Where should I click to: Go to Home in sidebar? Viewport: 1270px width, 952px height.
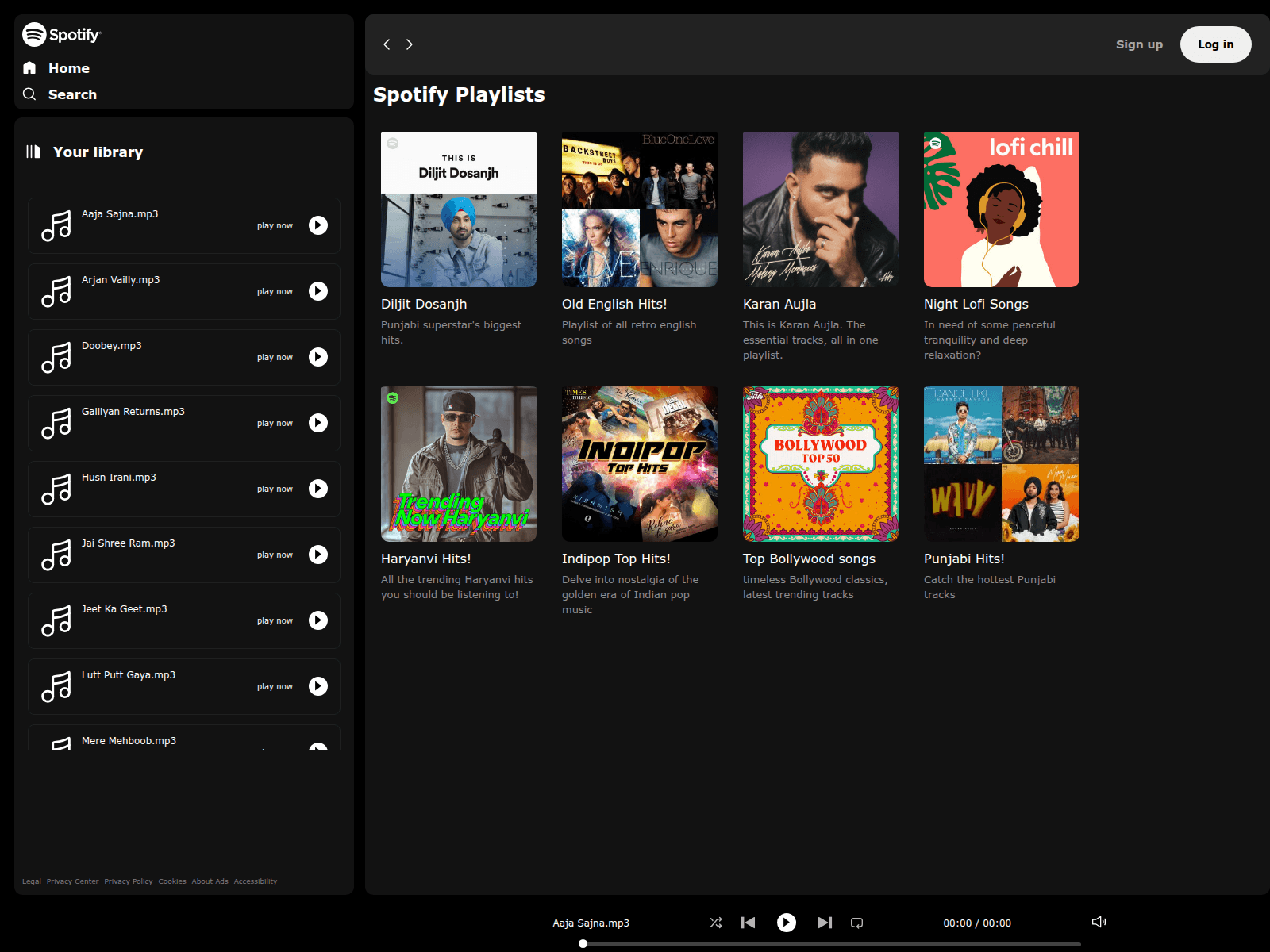[x=56, y=68]
